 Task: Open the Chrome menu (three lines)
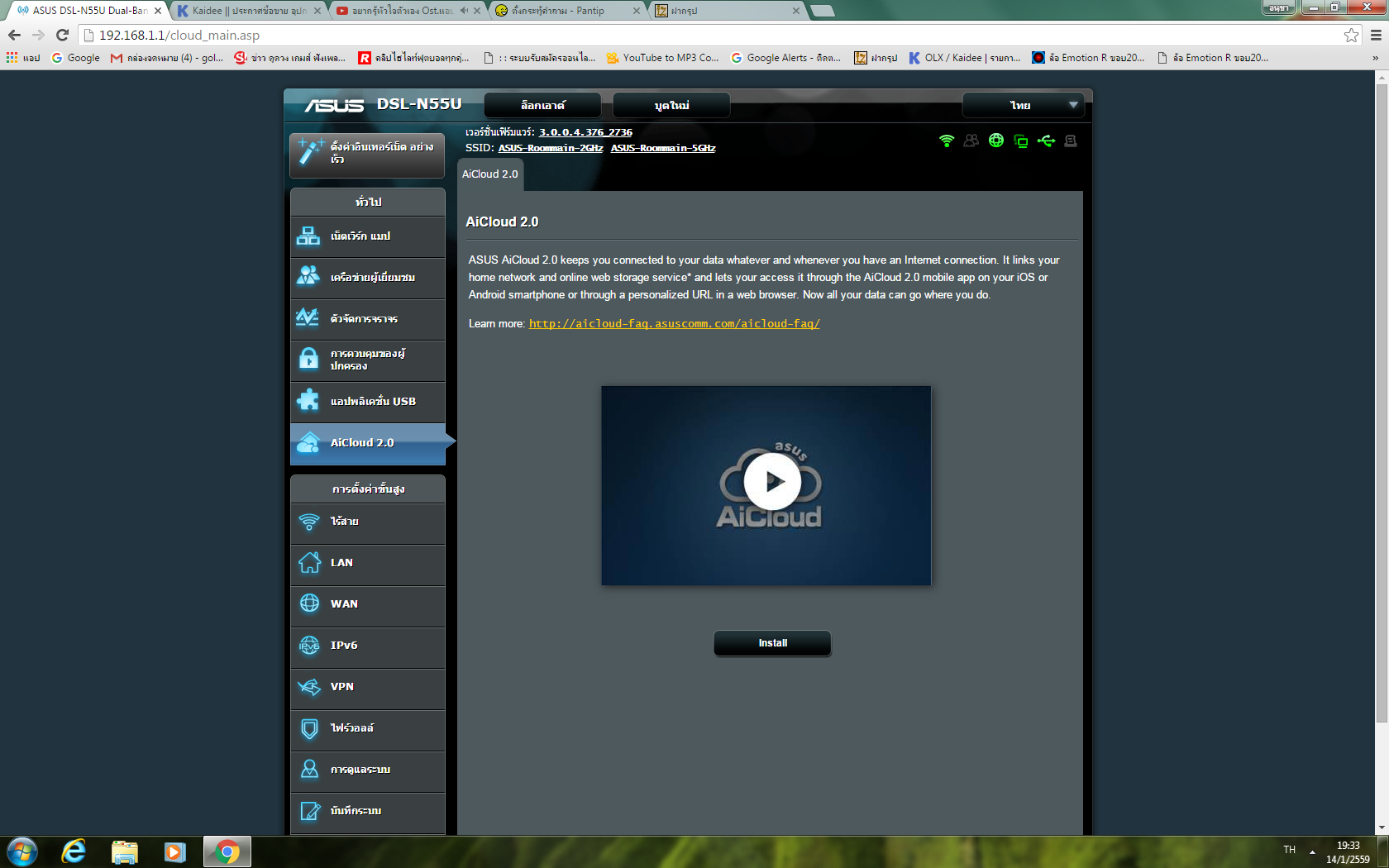coord(1376,35)
